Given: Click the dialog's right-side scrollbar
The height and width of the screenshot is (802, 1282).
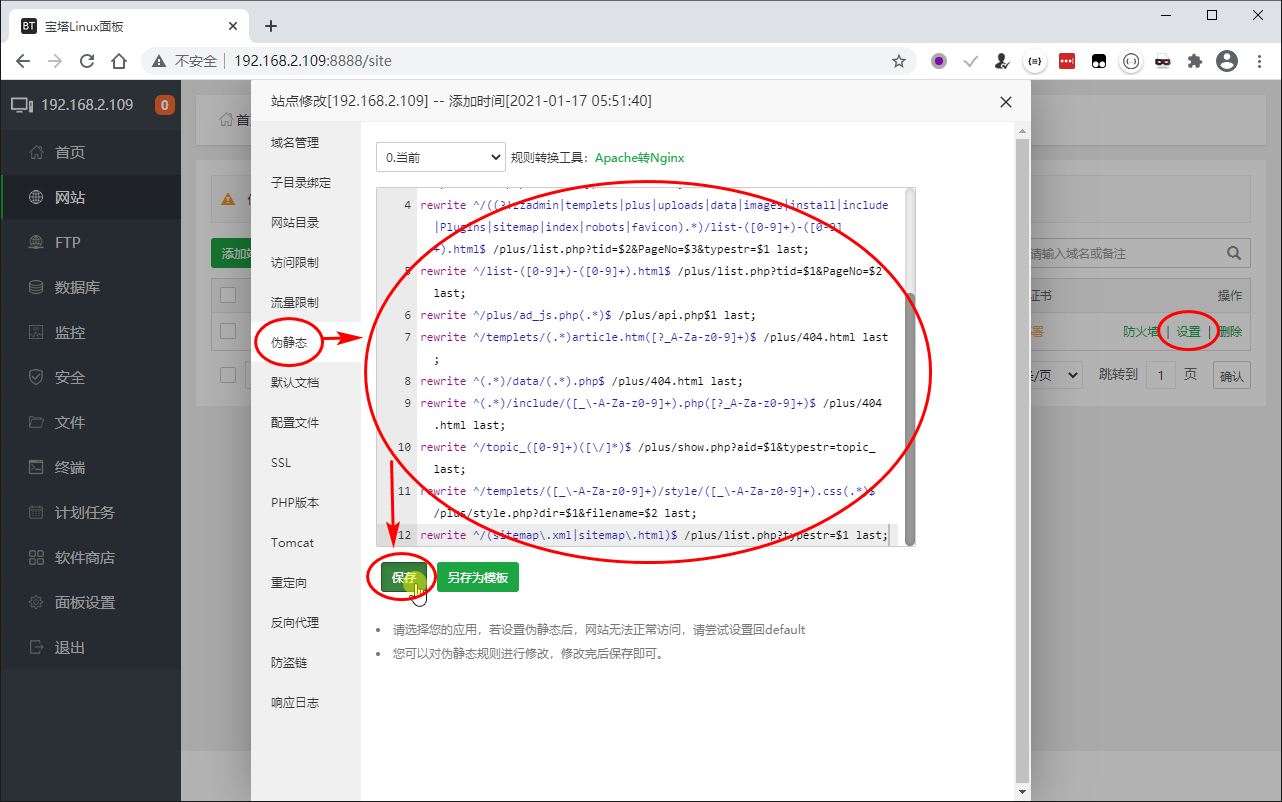Looking at the screenshot, I should pyautogui.click(x=1022, y=460).
